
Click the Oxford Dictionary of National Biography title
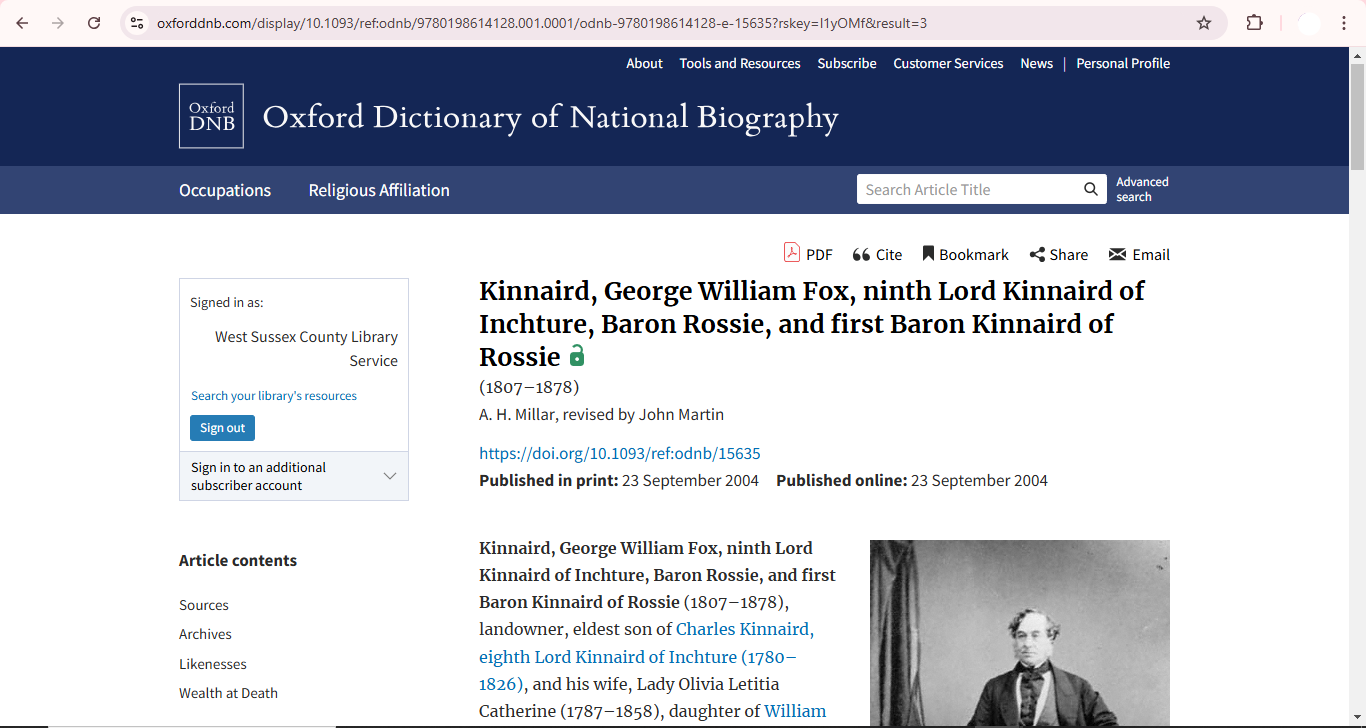pyautogui.click(x=550, y=117)
